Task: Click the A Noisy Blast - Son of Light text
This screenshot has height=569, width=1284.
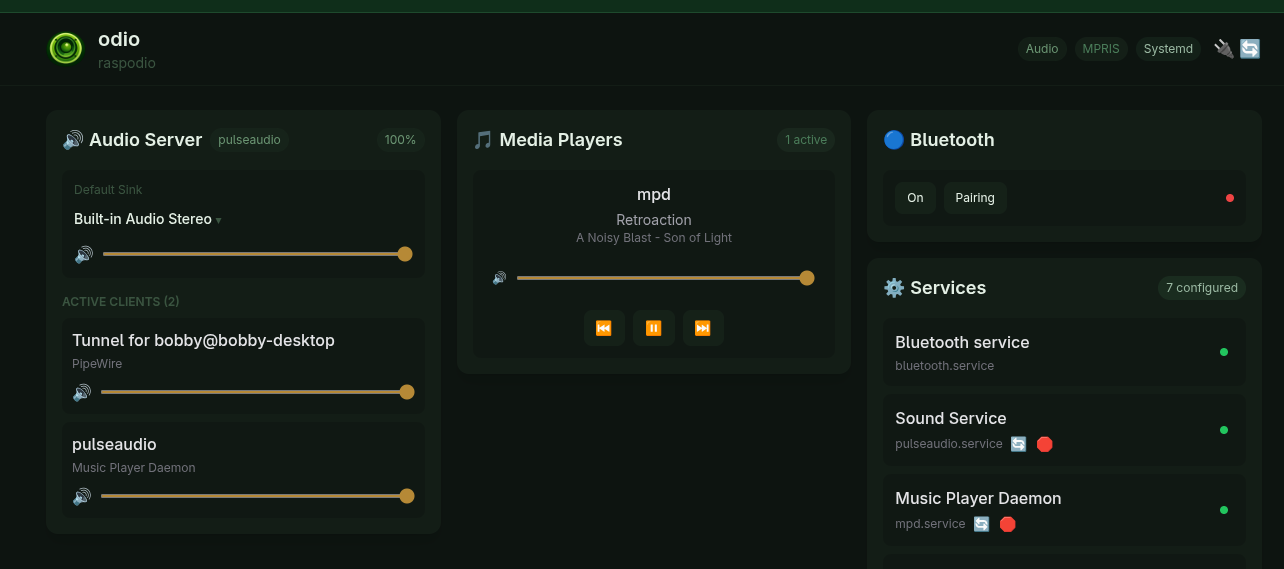Action: coord(654,238)
